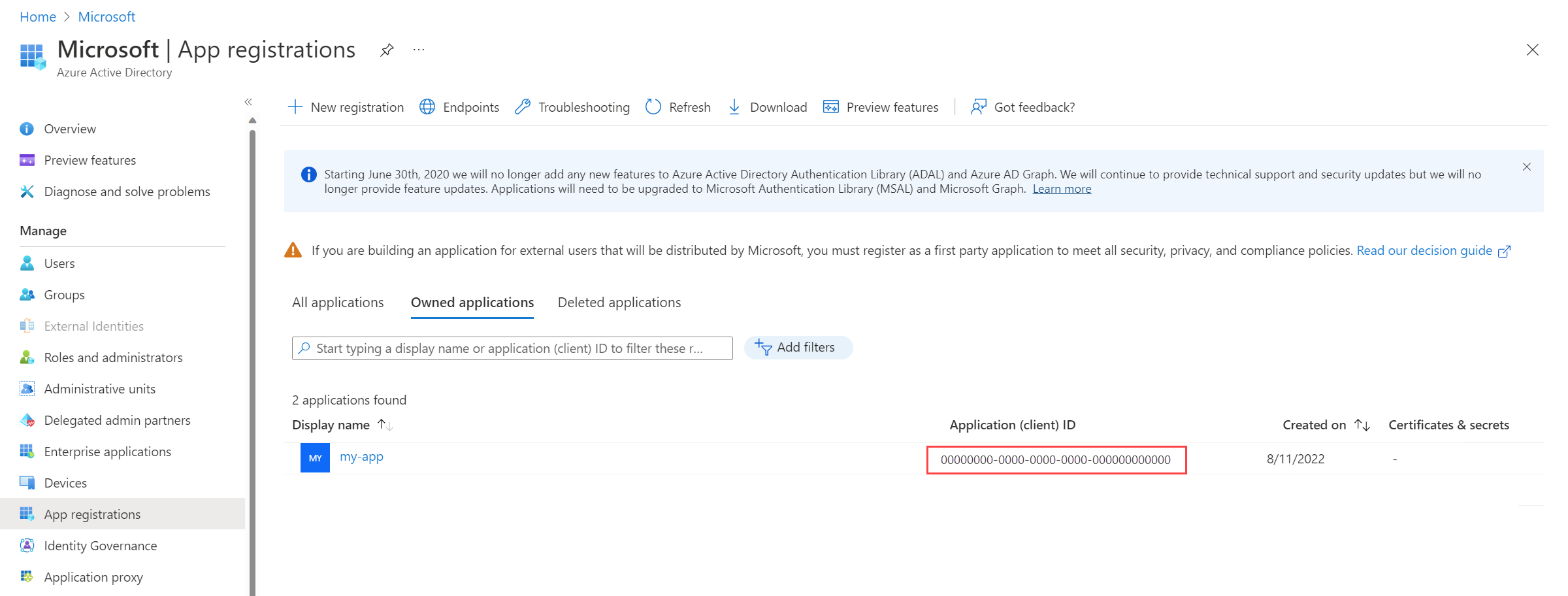Collapse the sidebar with double chevron

pos(248,102)
